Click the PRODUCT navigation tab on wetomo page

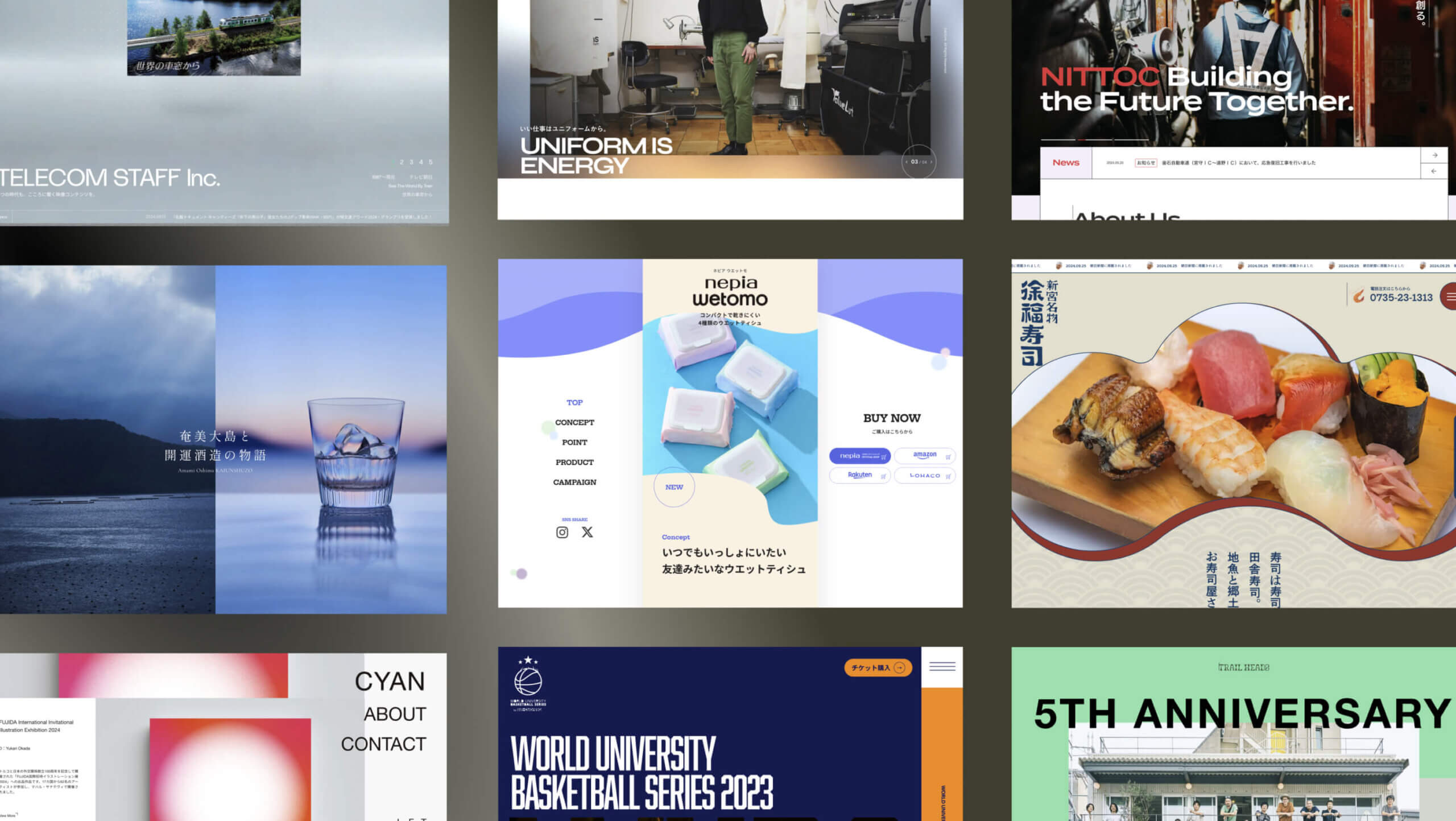(574, 462)
